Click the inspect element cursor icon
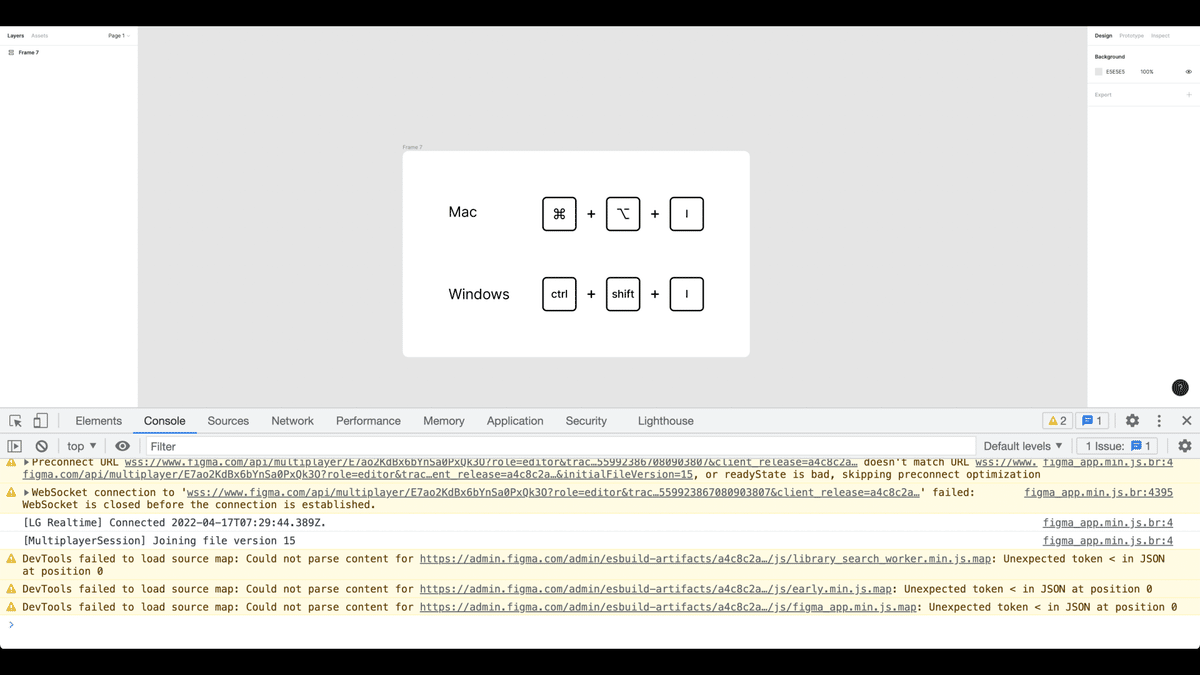Screen dimensions: 1200x675 click(x=14, y=421)
